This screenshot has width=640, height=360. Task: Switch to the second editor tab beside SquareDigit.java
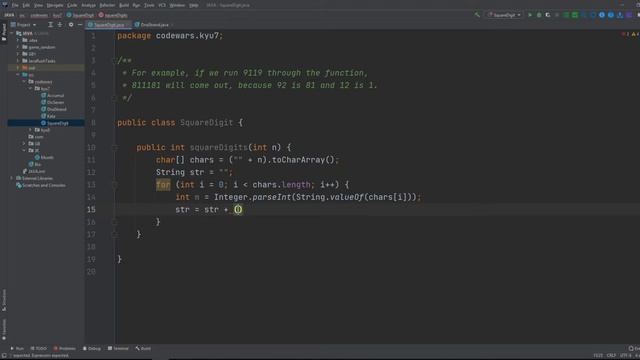[x=154, y=25]
